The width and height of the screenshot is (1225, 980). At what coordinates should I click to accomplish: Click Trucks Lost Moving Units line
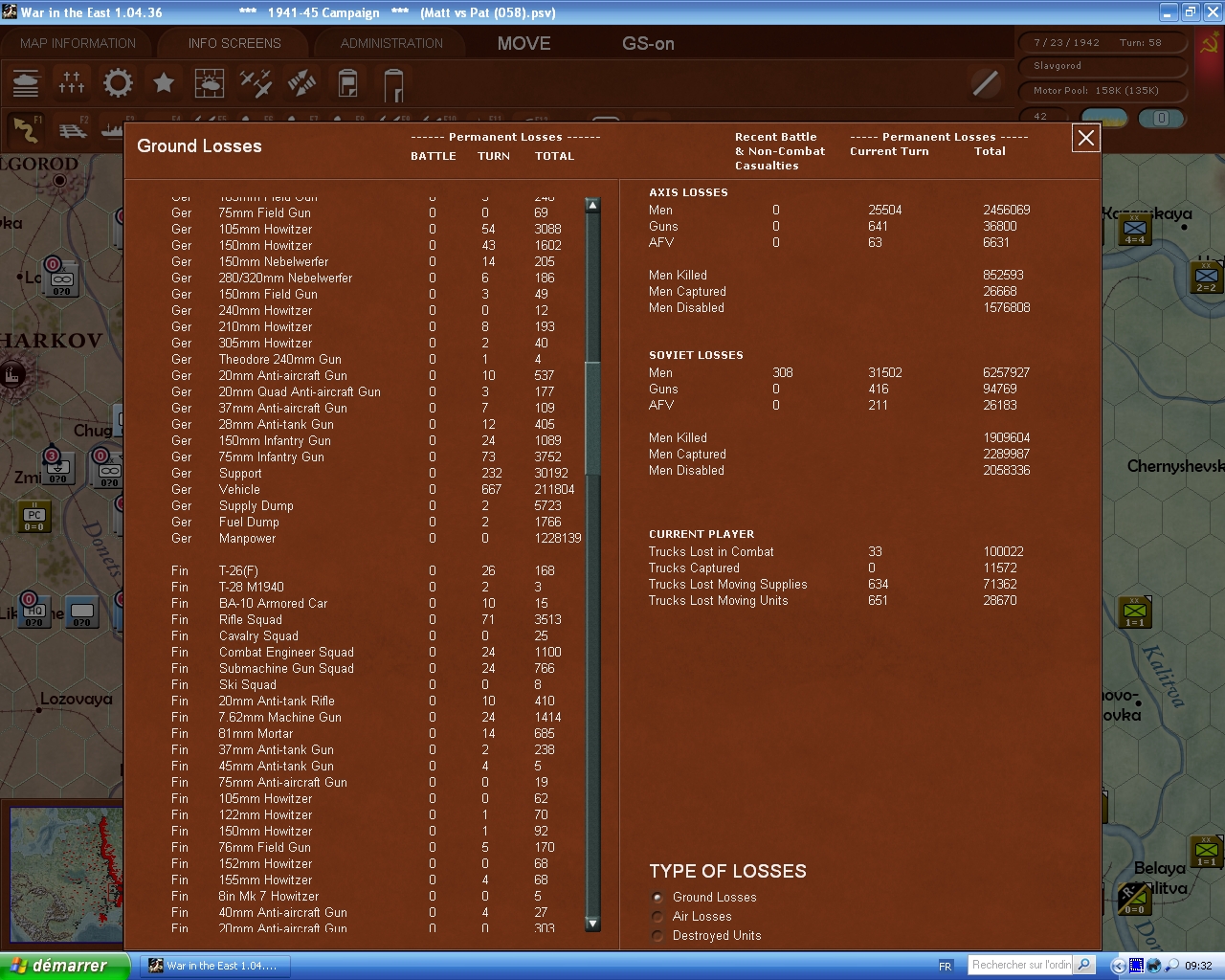[835, 600]
